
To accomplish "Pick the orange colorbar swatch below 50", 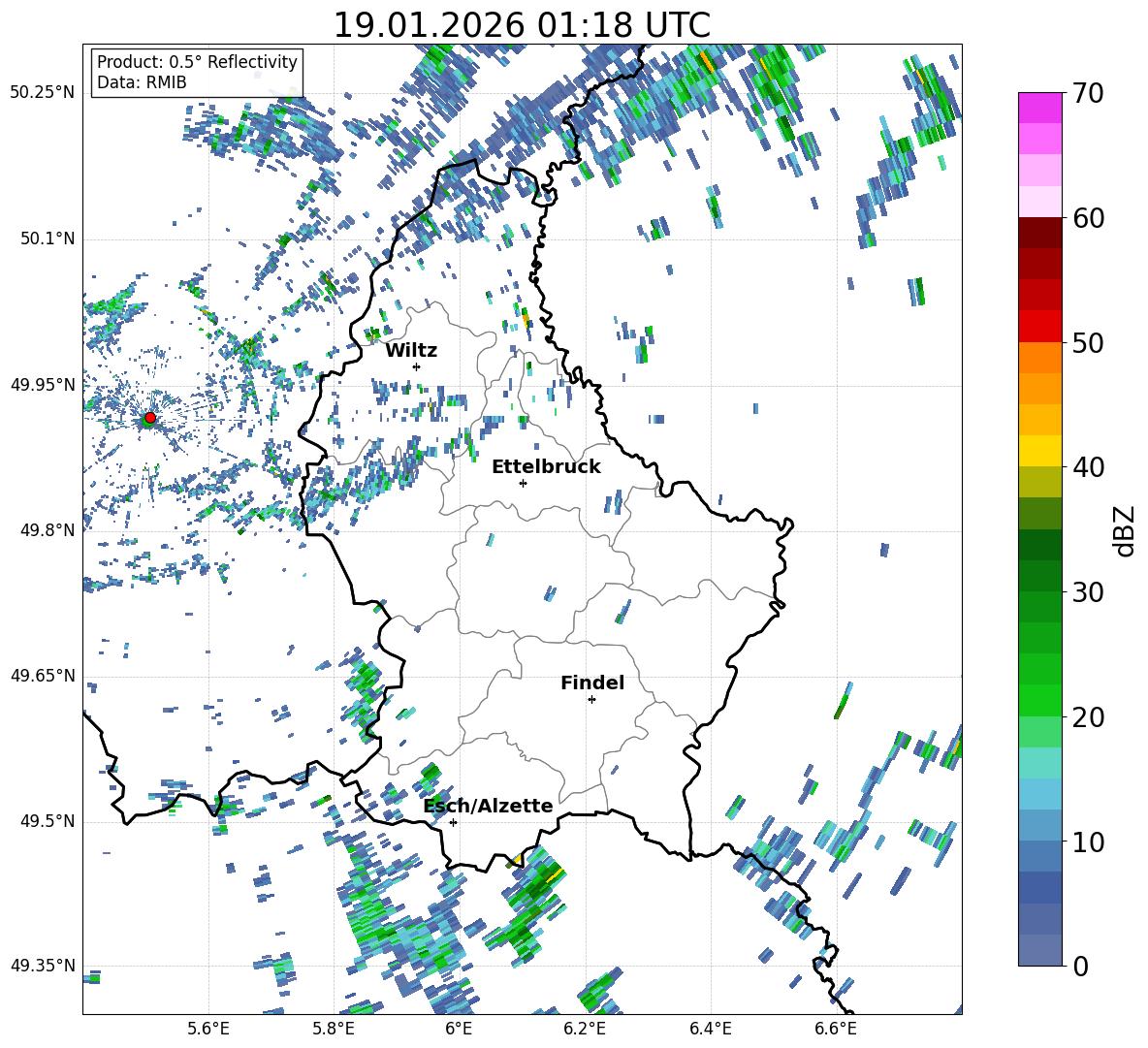I will tap(1040, 357).
